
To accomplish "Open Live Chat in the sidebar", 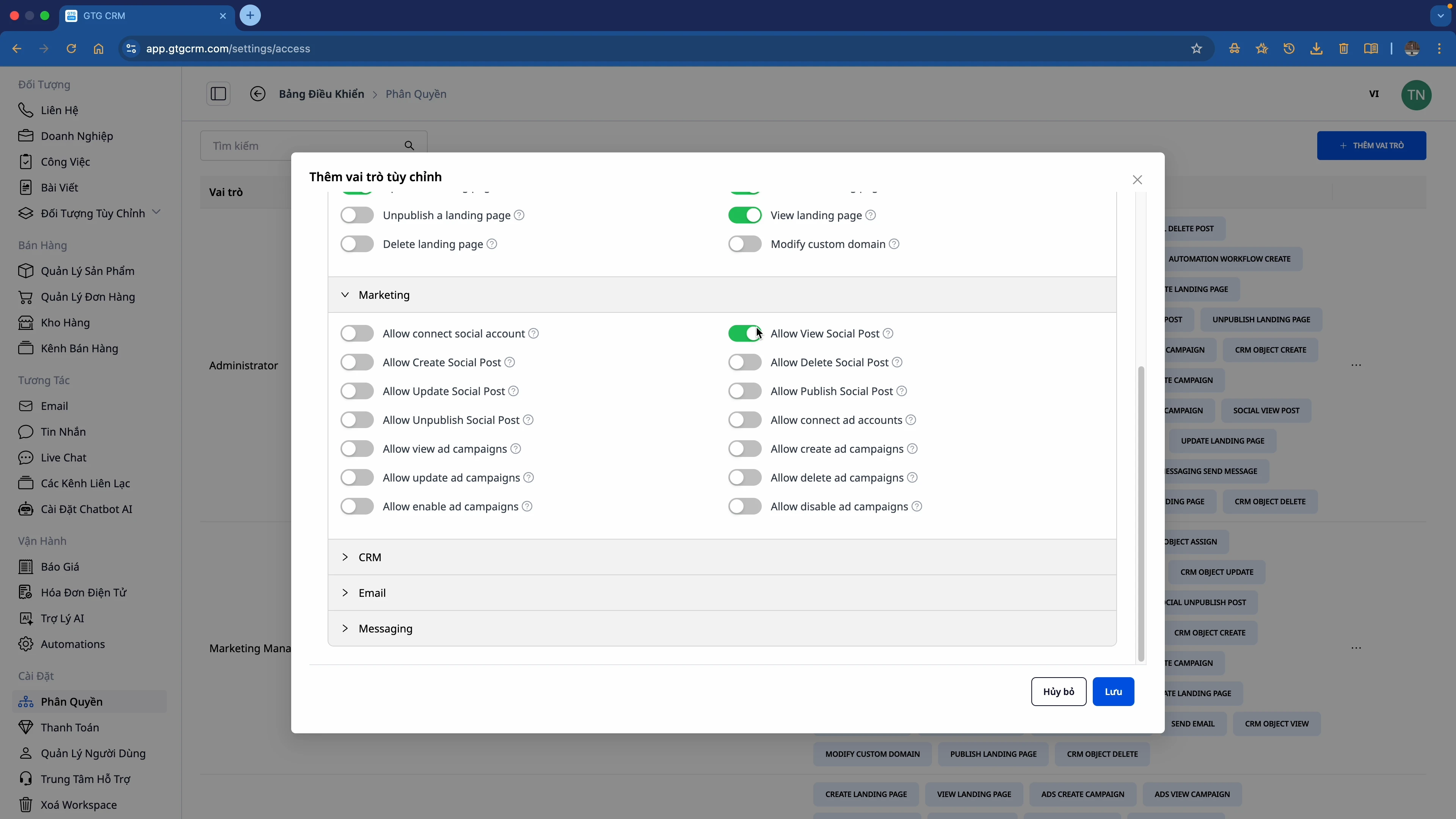I will pyautogui.click(x=63, y=457).
